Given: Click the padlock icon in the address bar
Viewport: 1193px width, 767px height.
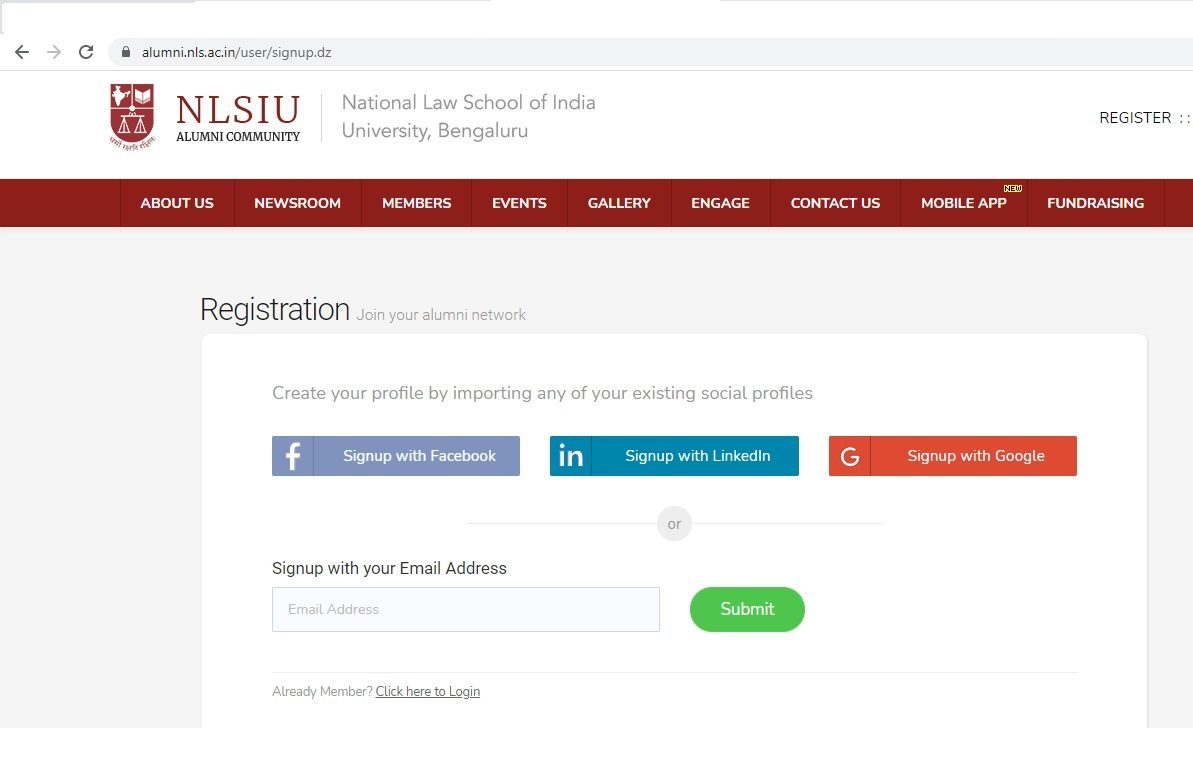Looking at the screenshot, I should click(126, 52).
